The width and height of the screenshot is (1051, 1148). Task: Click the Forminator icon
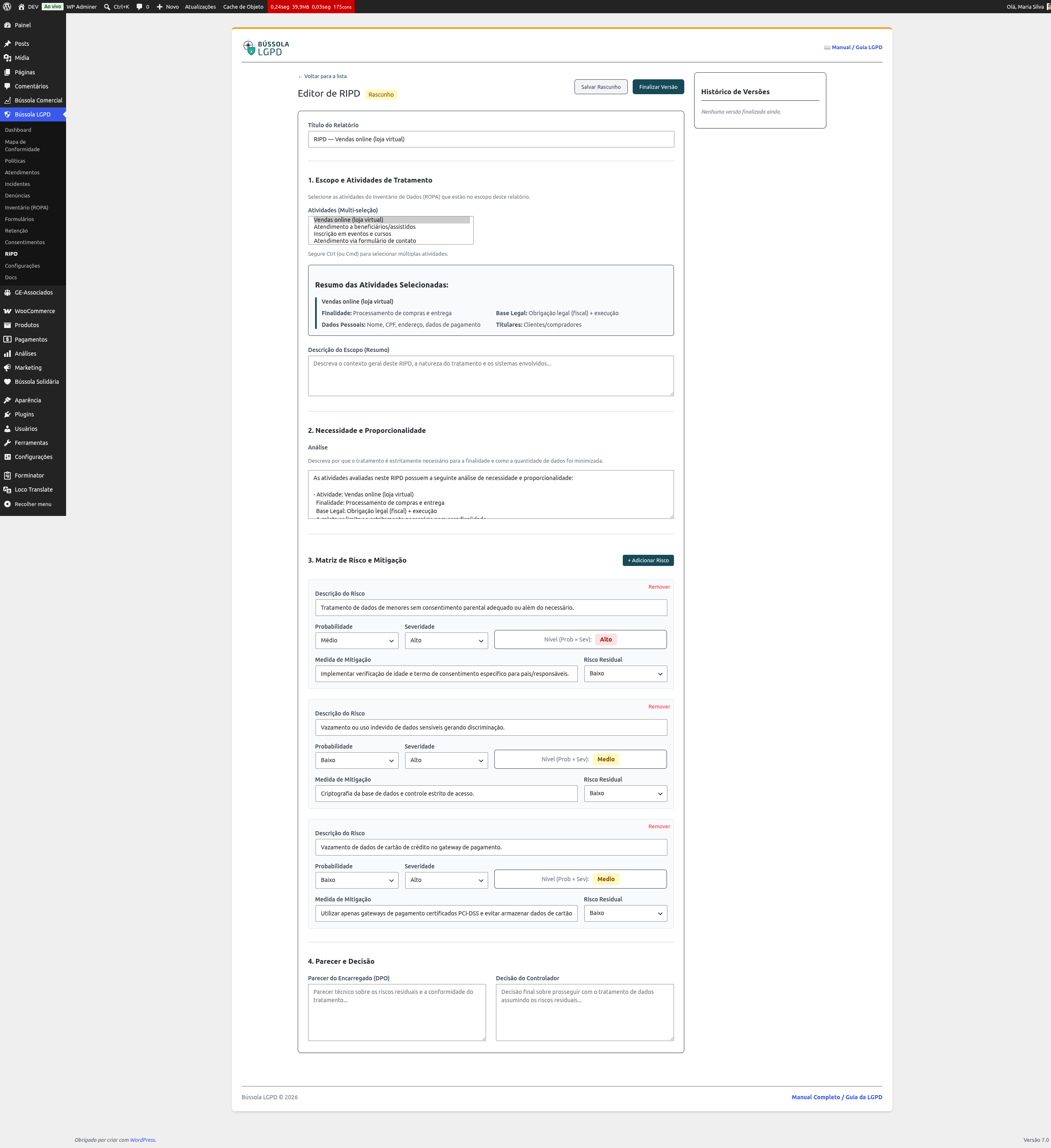7,475
